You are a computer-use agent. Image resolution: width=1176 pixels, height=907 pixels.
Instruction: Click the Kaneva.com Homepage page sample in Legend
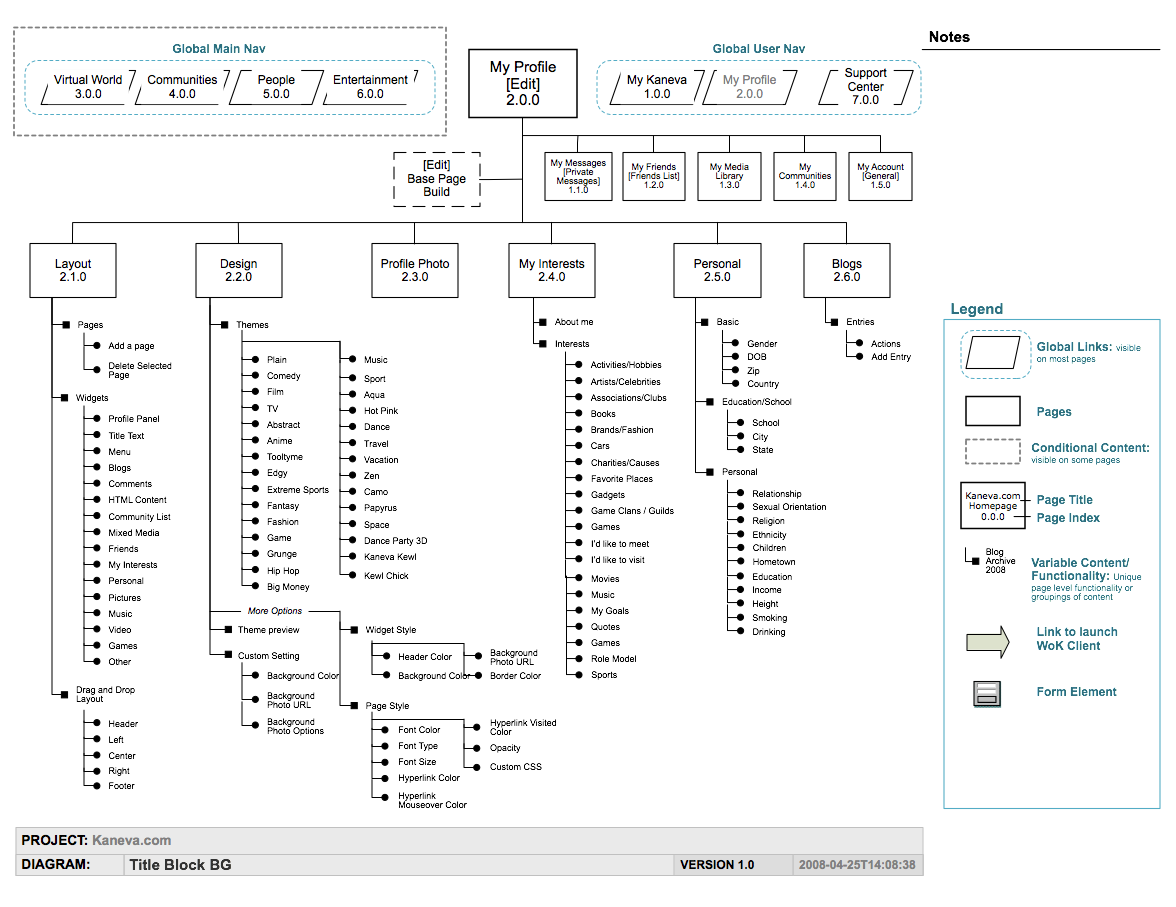(993, 506)
